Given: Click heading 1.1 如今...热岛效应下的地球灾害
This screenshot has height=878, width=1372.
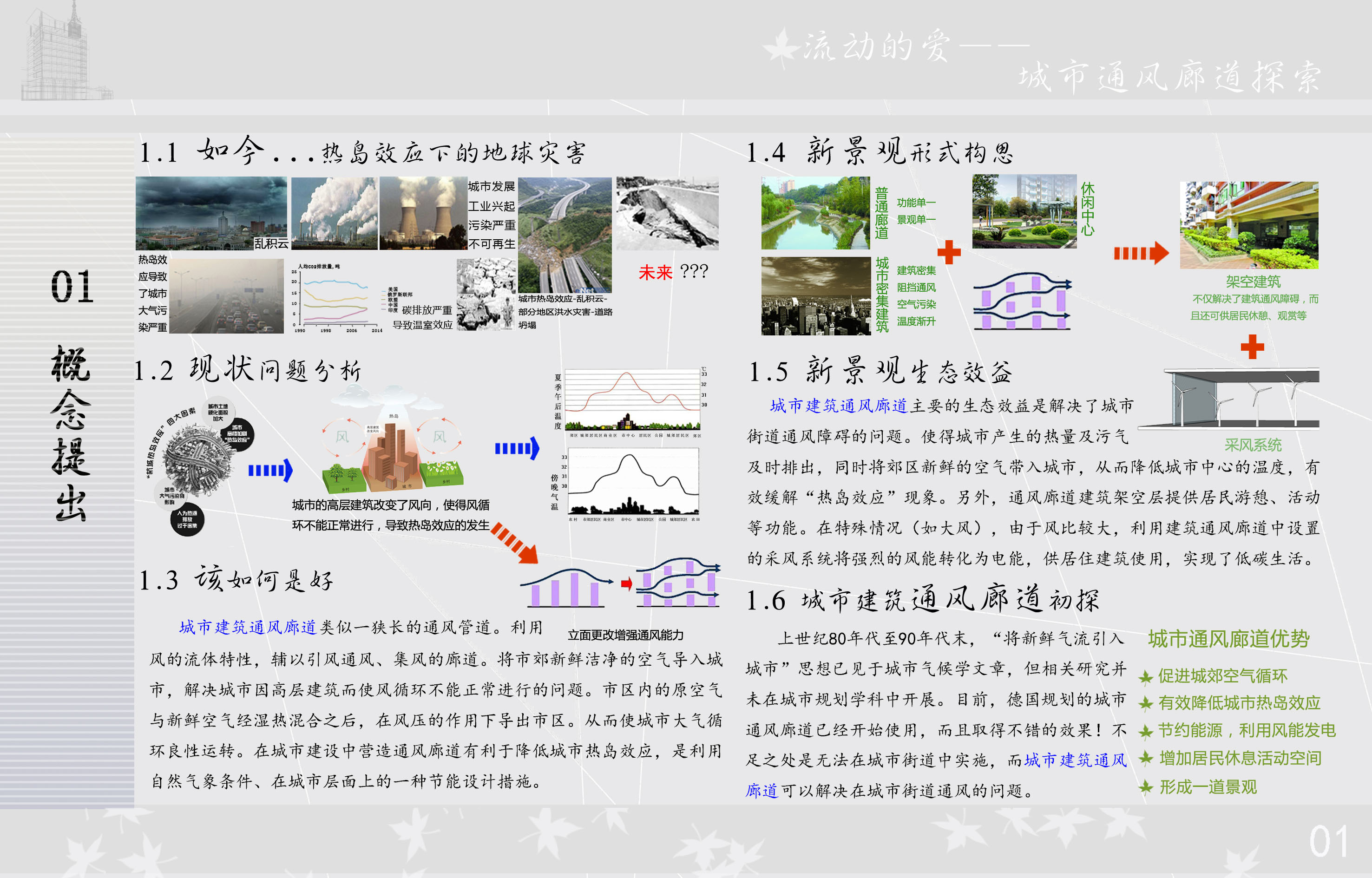Looking at the screenshot, I should click(x=363, y=151).
